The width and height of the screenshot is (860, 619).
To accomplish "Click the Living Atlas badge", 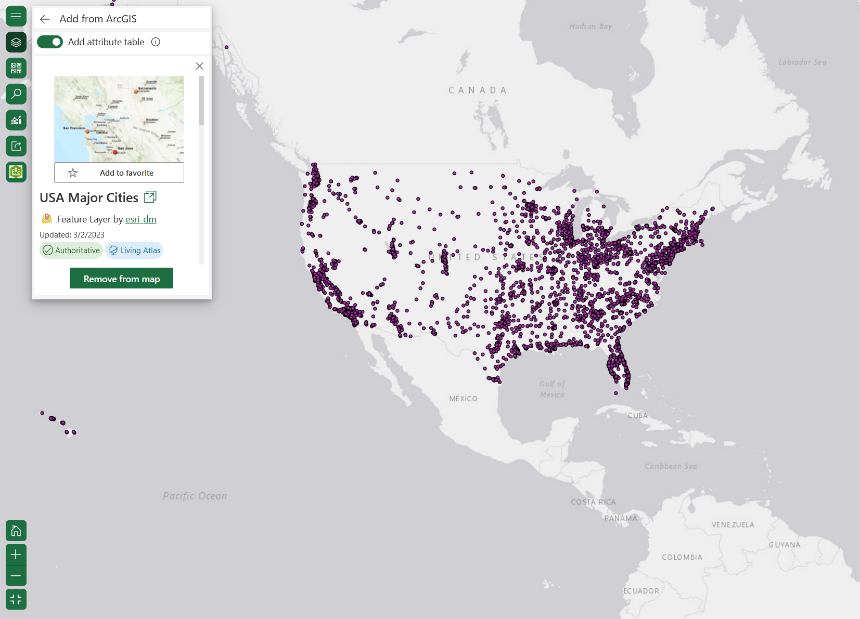I will tap(134, 250).
